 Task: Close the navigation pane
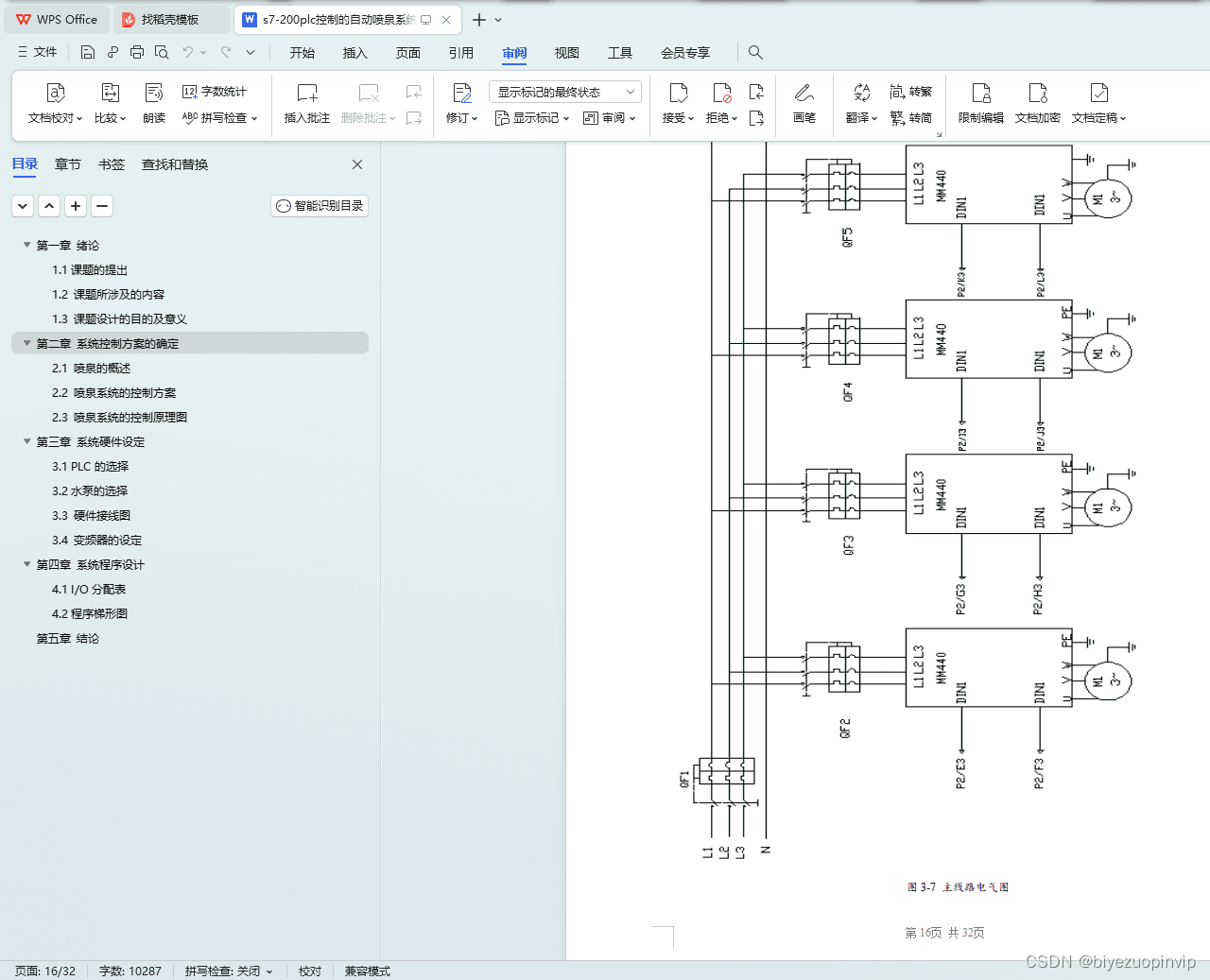(x=357, y=164)
